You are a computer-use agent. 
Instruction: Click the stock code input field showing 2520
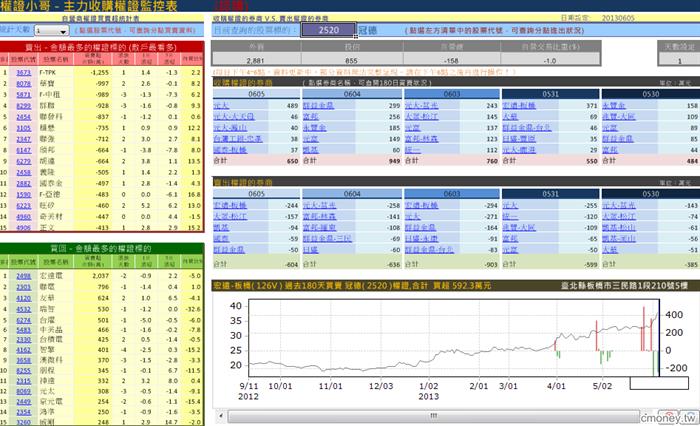pyautogui.click(x=329, y=30)
